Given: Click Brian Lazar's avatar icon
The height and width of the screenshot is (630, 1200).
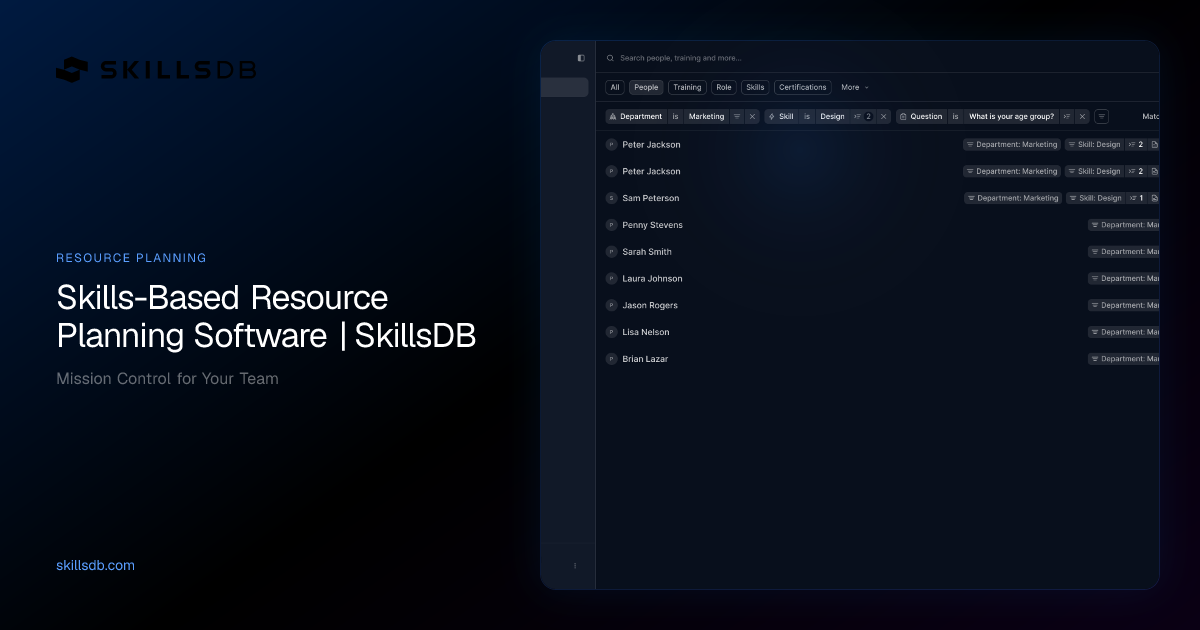Looking at the screenshot, I should tap(611, 358).
